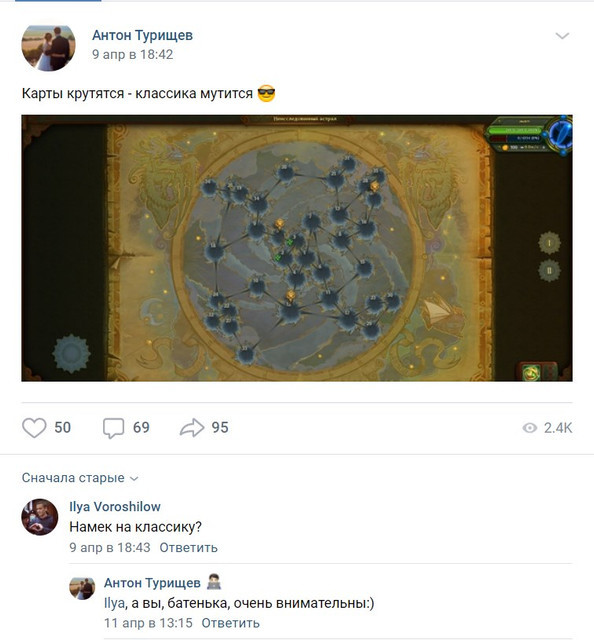This screenshot has width=594, height=640.
Task: Open Ilya Voroshilow profile link
Action: coord(115,507)
